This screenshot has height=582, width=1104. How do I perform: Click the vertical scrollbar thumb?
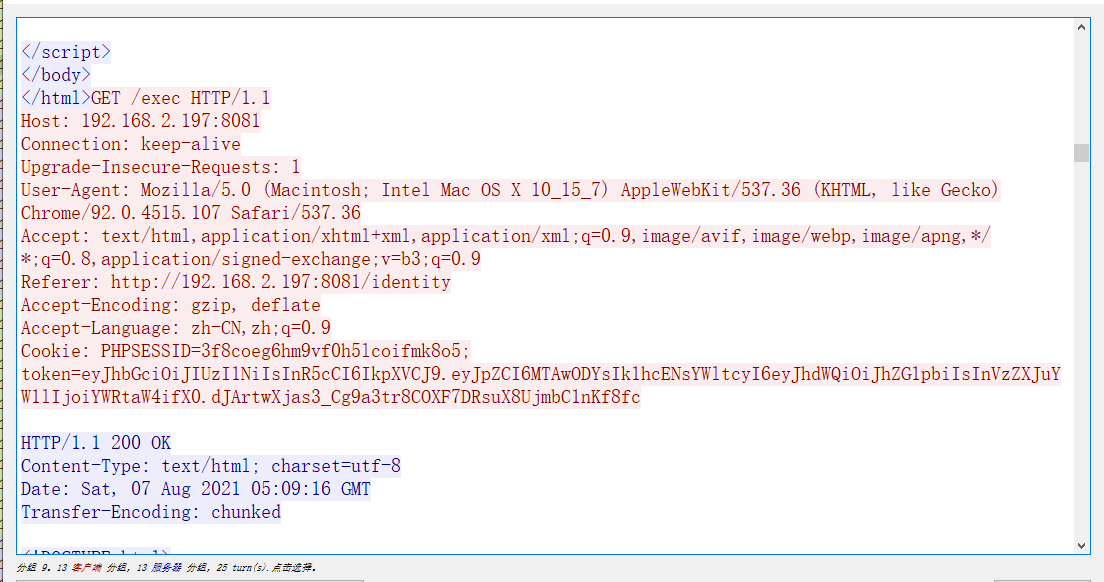tap(1081, 153)
